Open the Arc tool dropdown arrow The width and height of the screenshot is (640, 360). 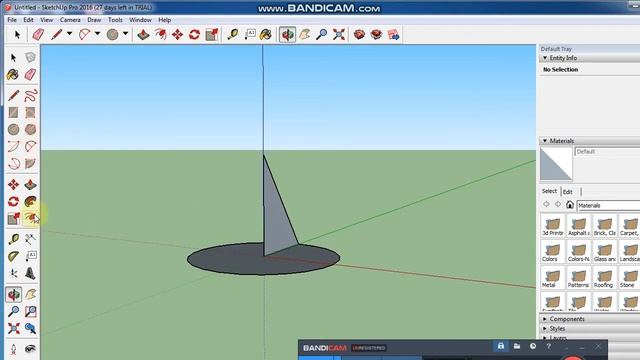[97, 34]
